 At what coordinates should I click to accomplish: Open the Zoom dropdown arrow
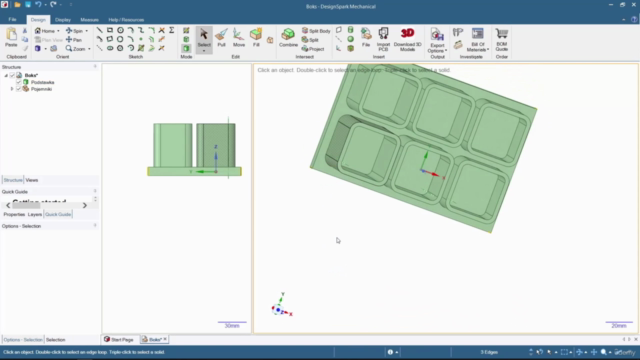(x=89, y=49)
